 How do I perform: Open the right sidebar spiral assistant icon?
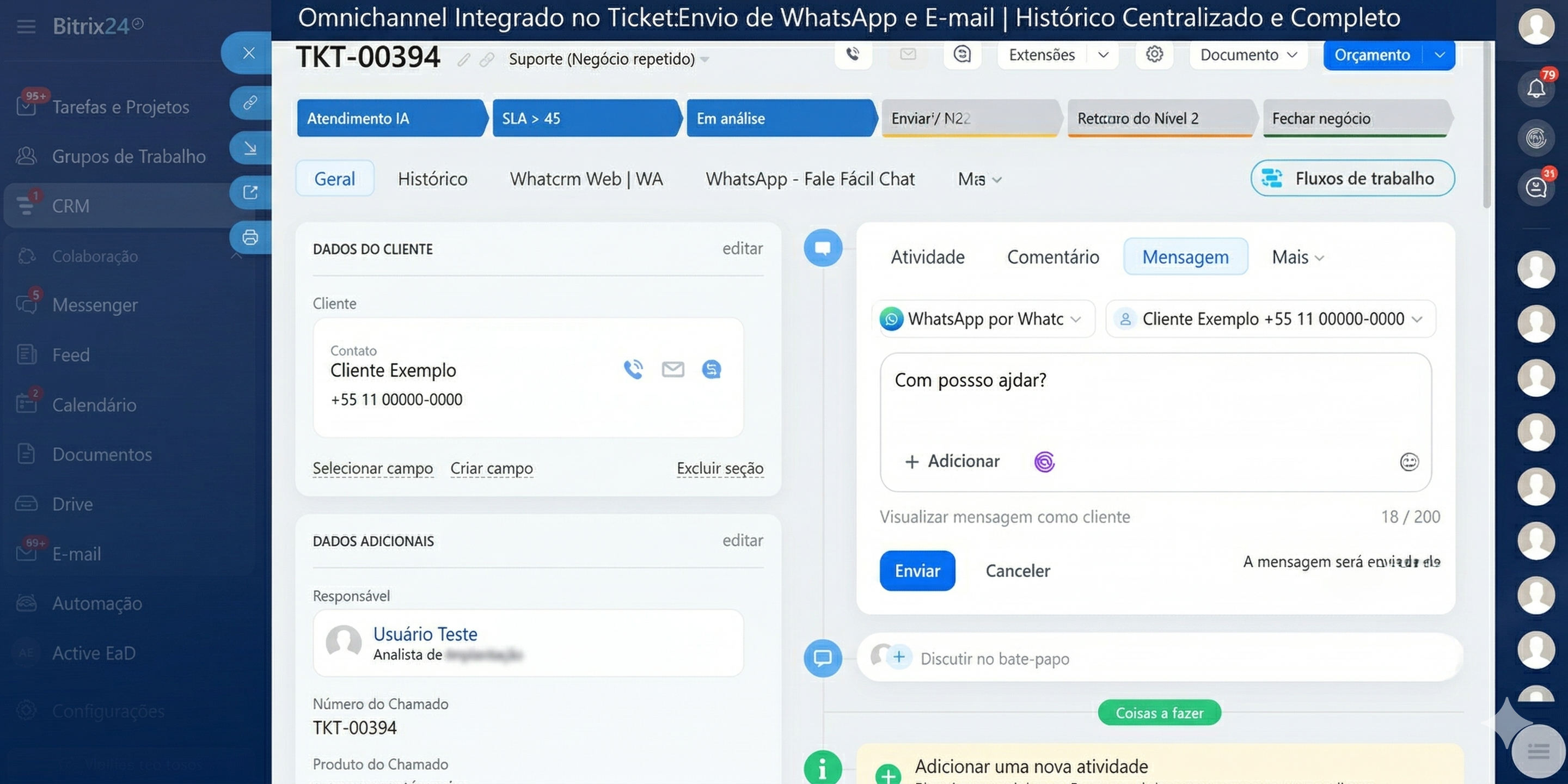pos(1536,138)
